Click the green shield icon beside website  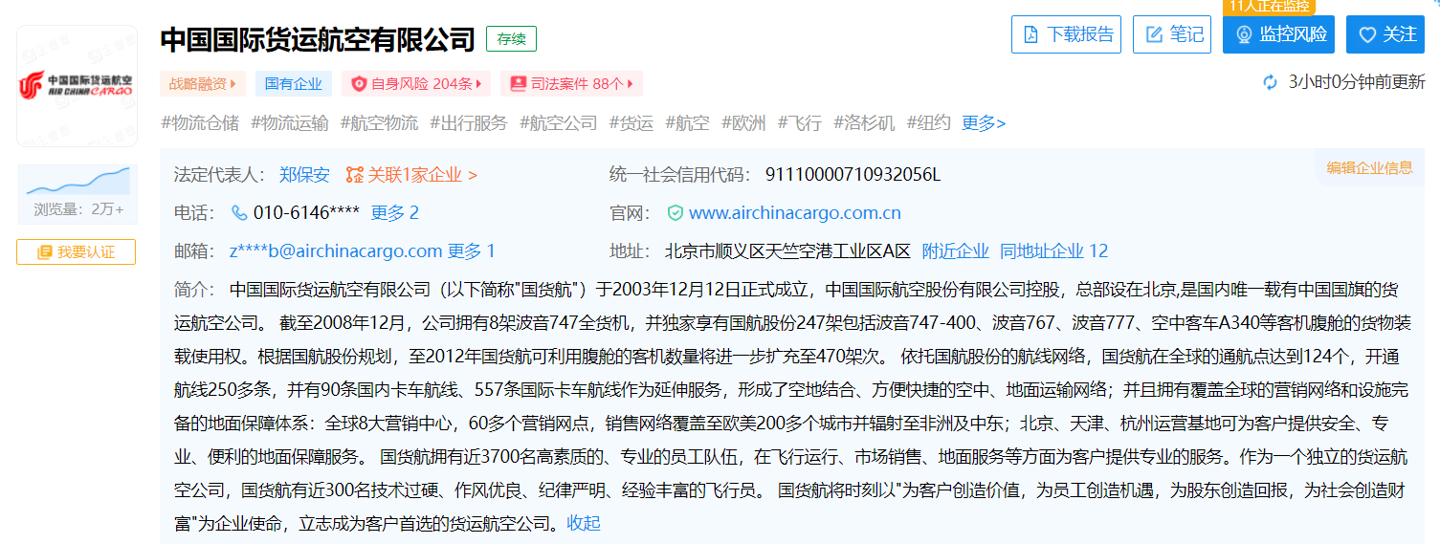[x=675, y=213]
